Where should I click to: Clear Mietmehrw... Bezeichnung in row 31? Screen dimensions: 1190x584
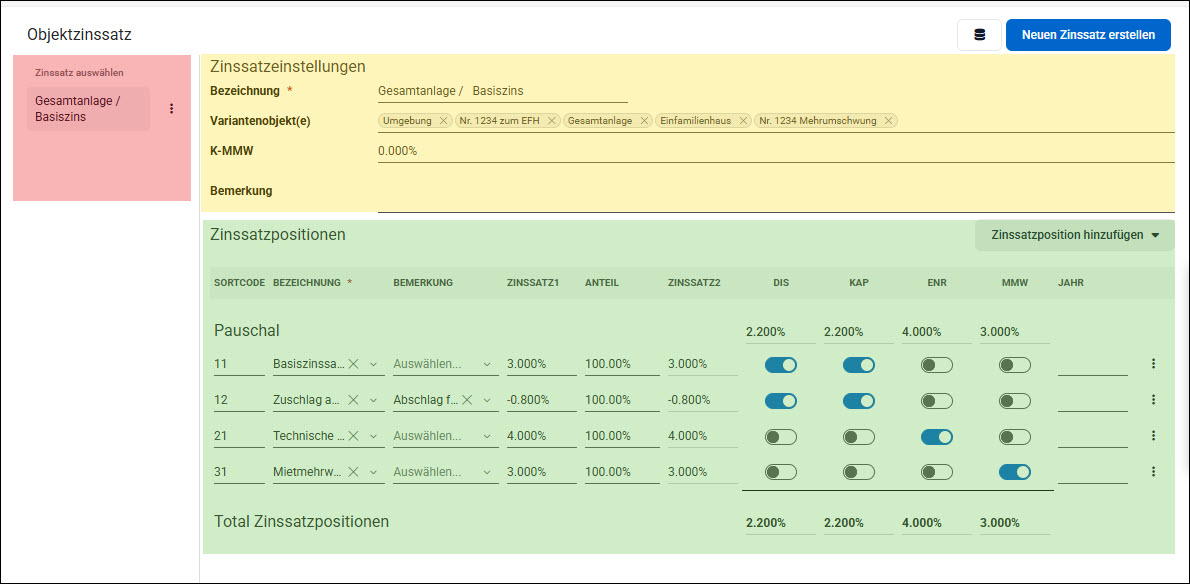pyautogui.click(x=353, y=472)
